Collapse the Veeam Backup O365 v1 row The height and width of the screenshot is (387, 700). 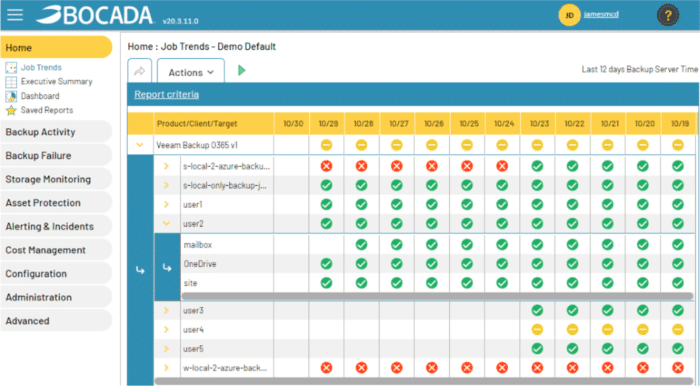(x=140, y=145)
